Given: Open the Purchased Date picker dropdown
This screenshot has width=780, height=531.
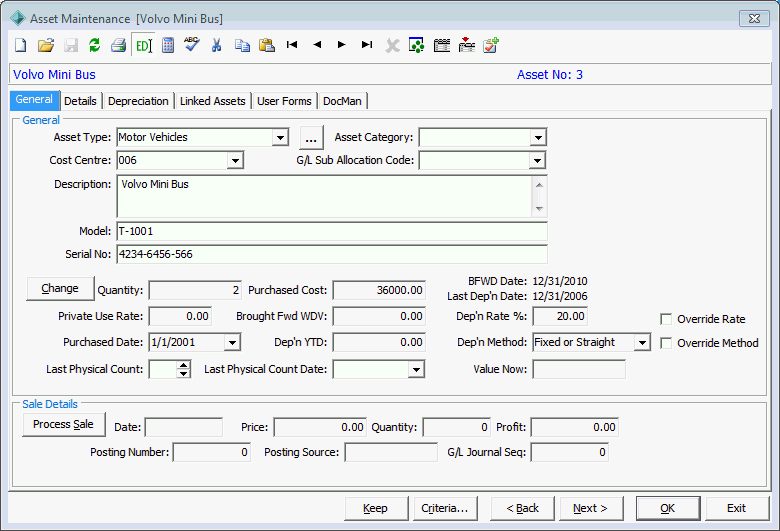Looking at the screenshot, I should point(232,342).
